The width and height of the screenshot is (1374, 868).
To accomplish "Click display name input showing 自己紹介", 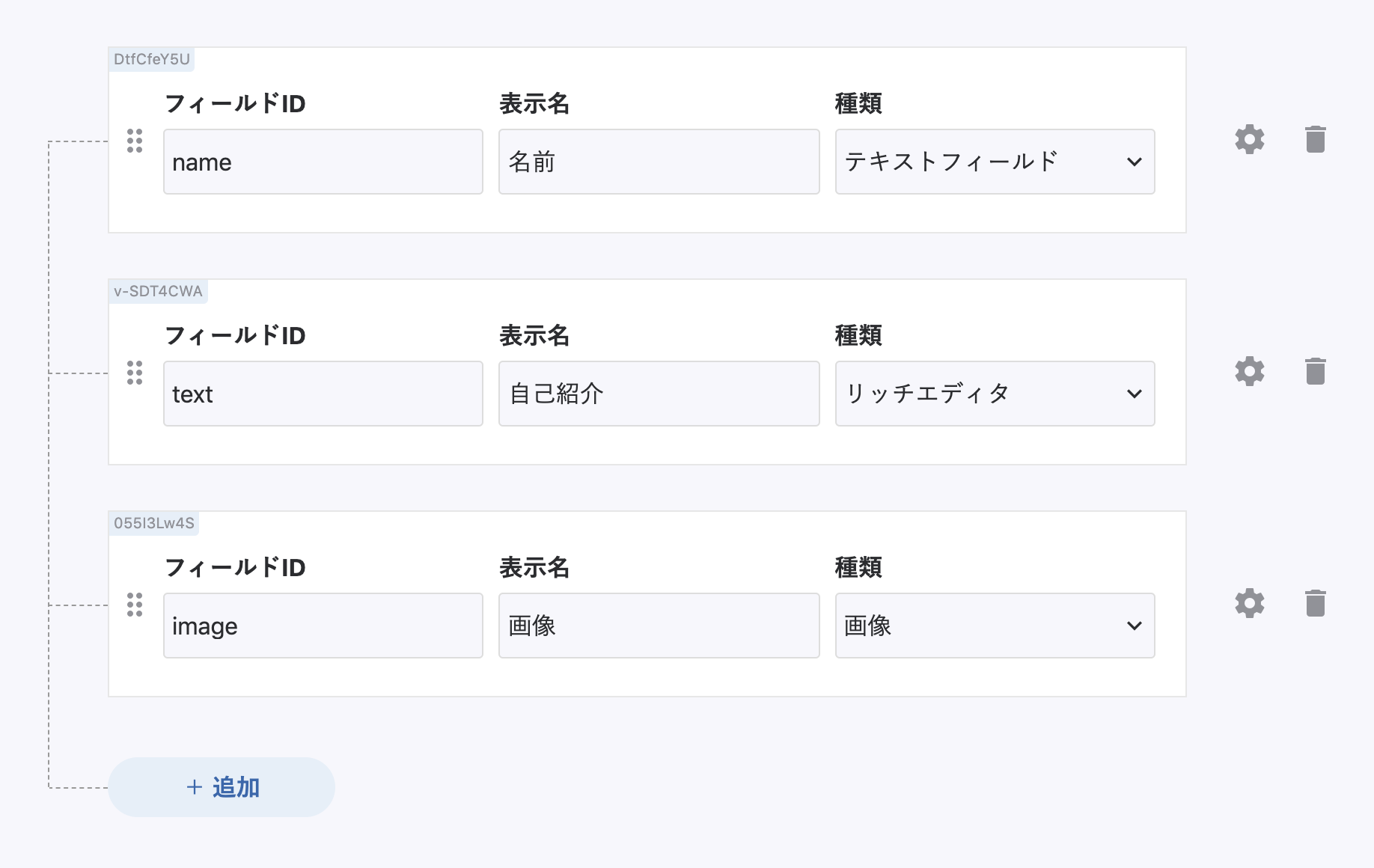I will 659,394.
